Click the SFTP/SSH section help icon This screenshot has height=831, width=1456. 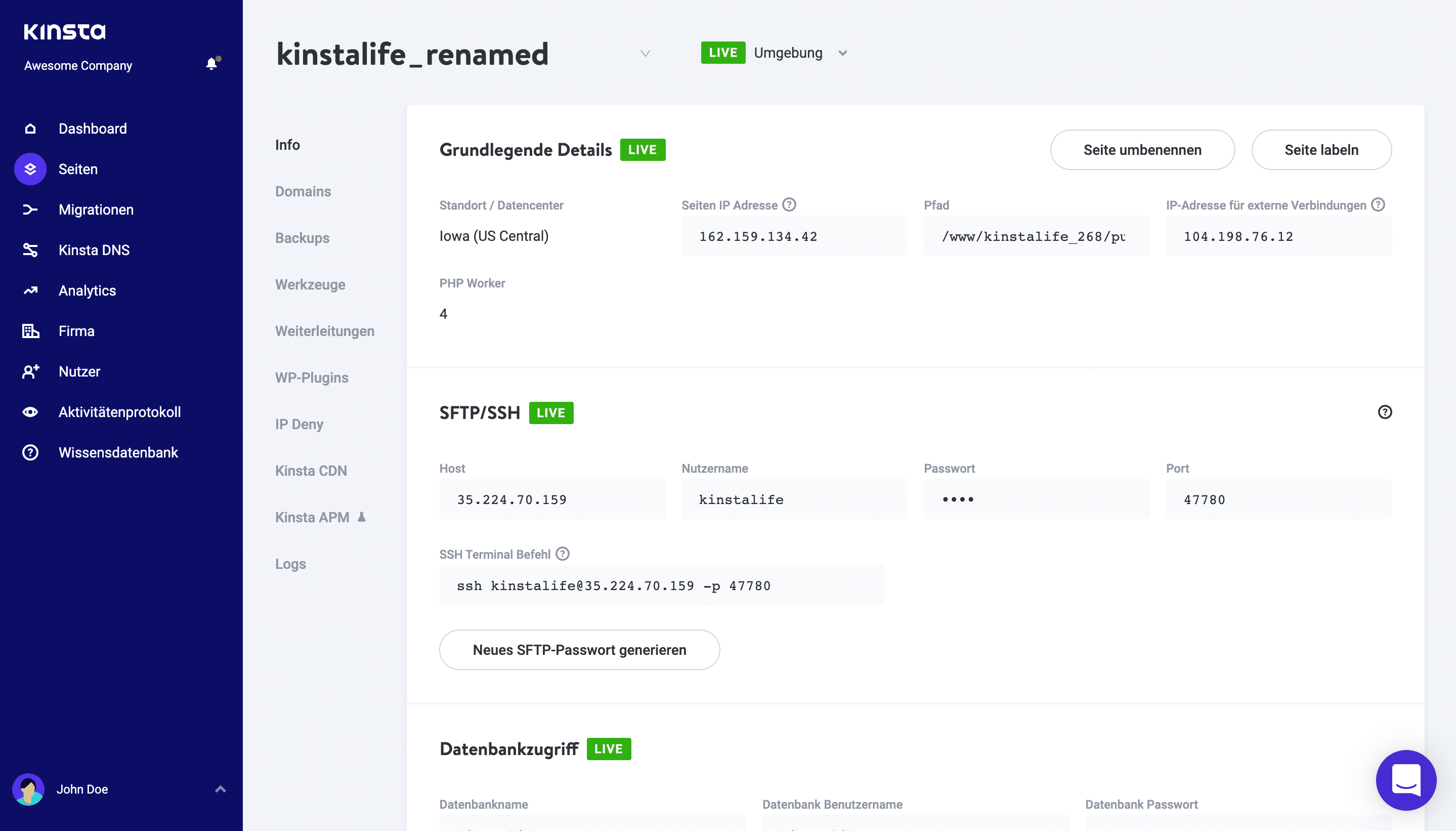(x=1385, y=412)
